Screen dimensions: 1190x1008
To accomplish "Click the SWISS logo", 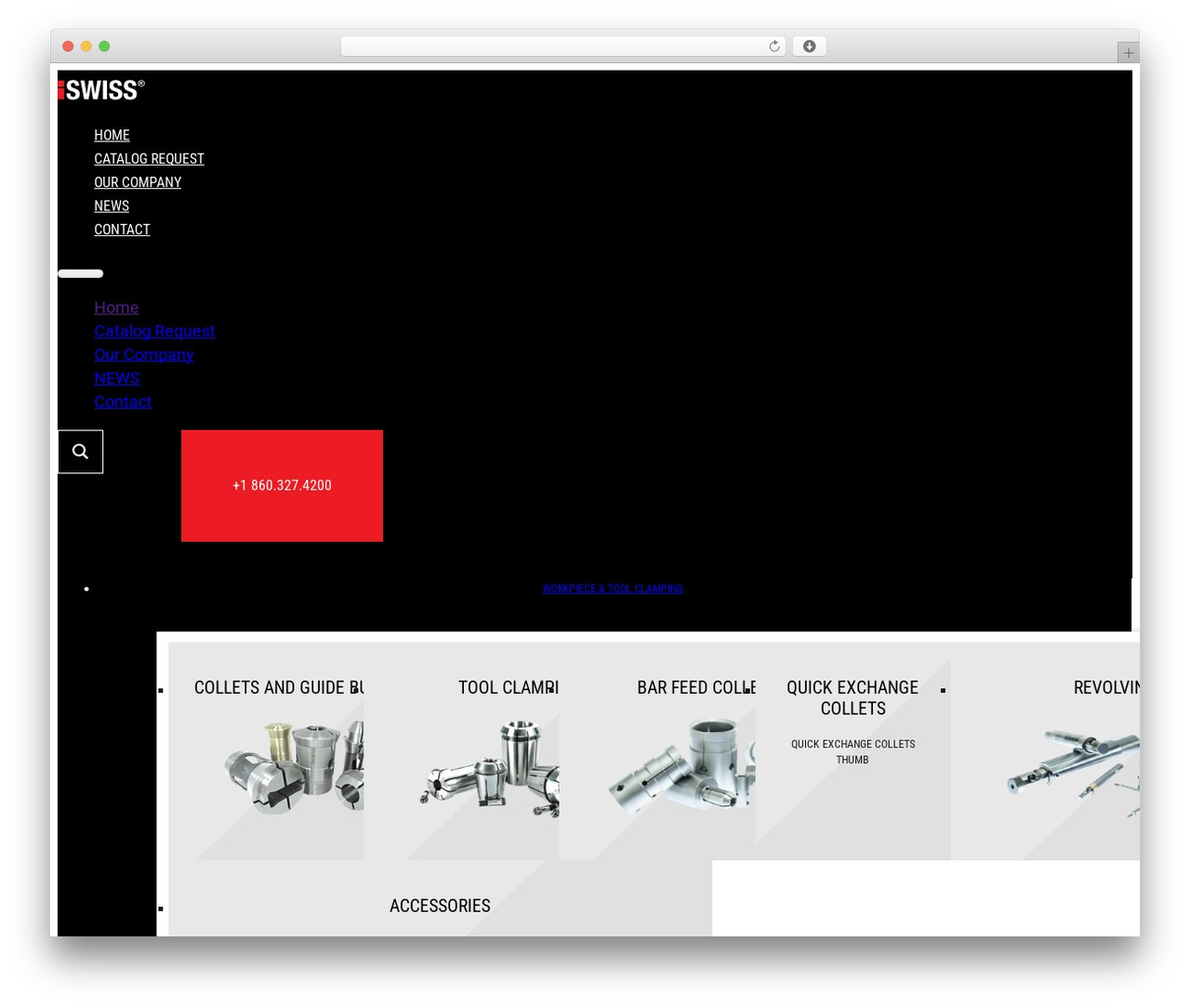I will click(x=101, y=89).
